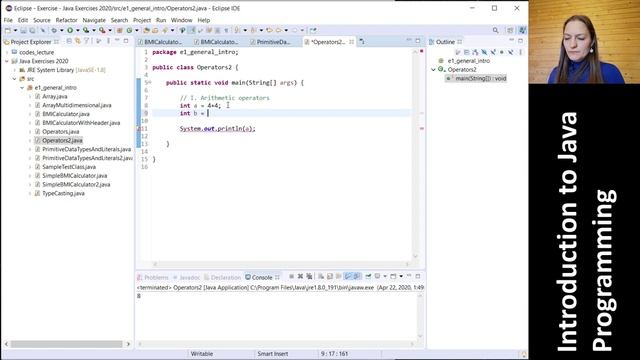Expand the codes_lecture project
The width and height of the screenshot is (640, 360).
coord(7,52)
